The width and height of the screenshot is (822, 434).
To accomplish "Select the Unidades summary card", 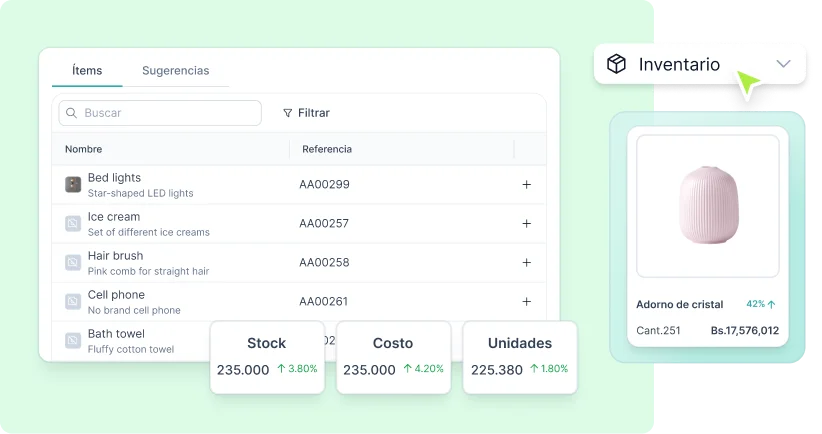I will [x=519, y=357].
